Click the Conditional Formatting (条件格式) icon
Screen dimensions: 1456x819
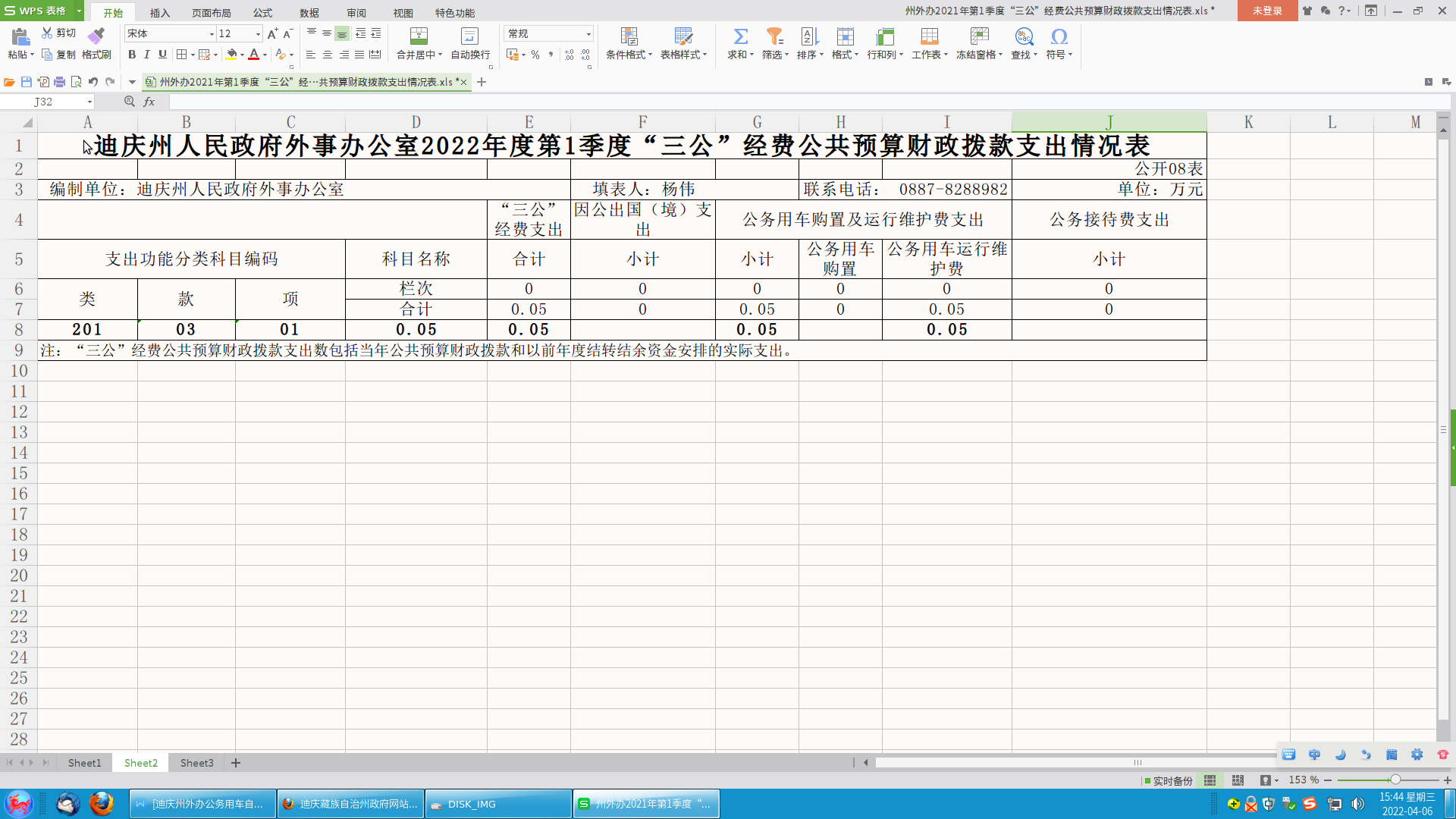(629, 36)
